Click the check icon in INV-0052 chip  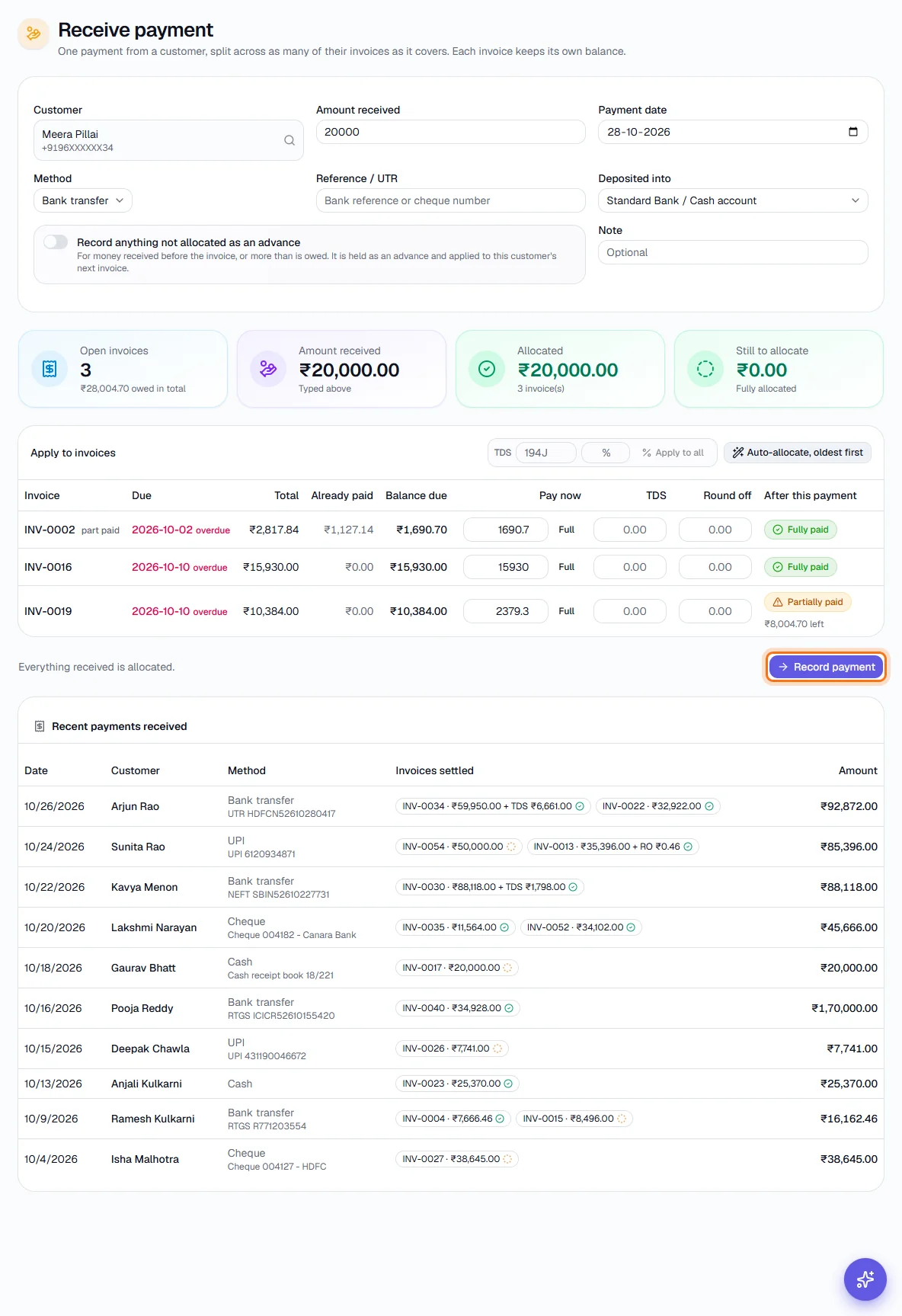pos(631,927)
